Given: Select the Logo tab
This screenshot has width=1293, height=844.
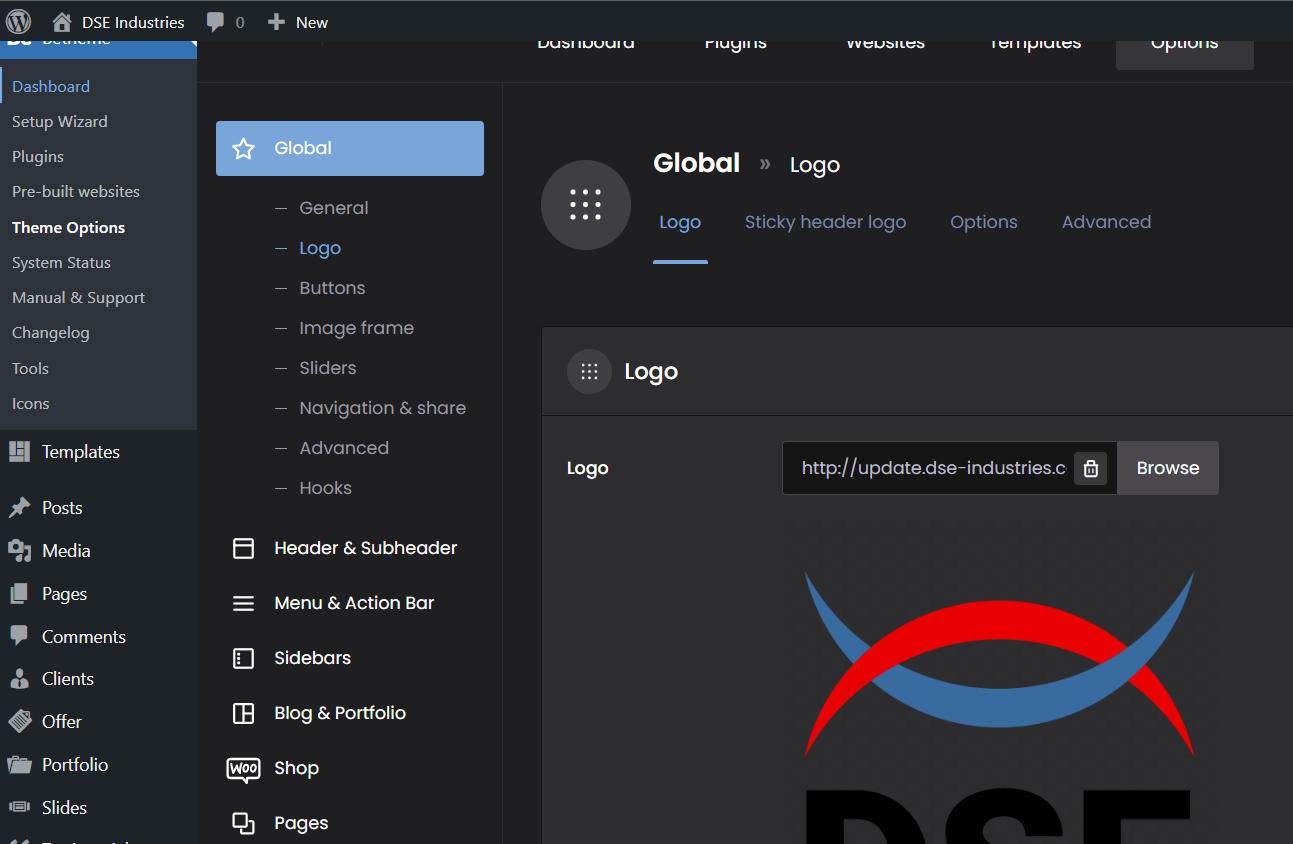Looking at the screenshot, I should point(680,222).
